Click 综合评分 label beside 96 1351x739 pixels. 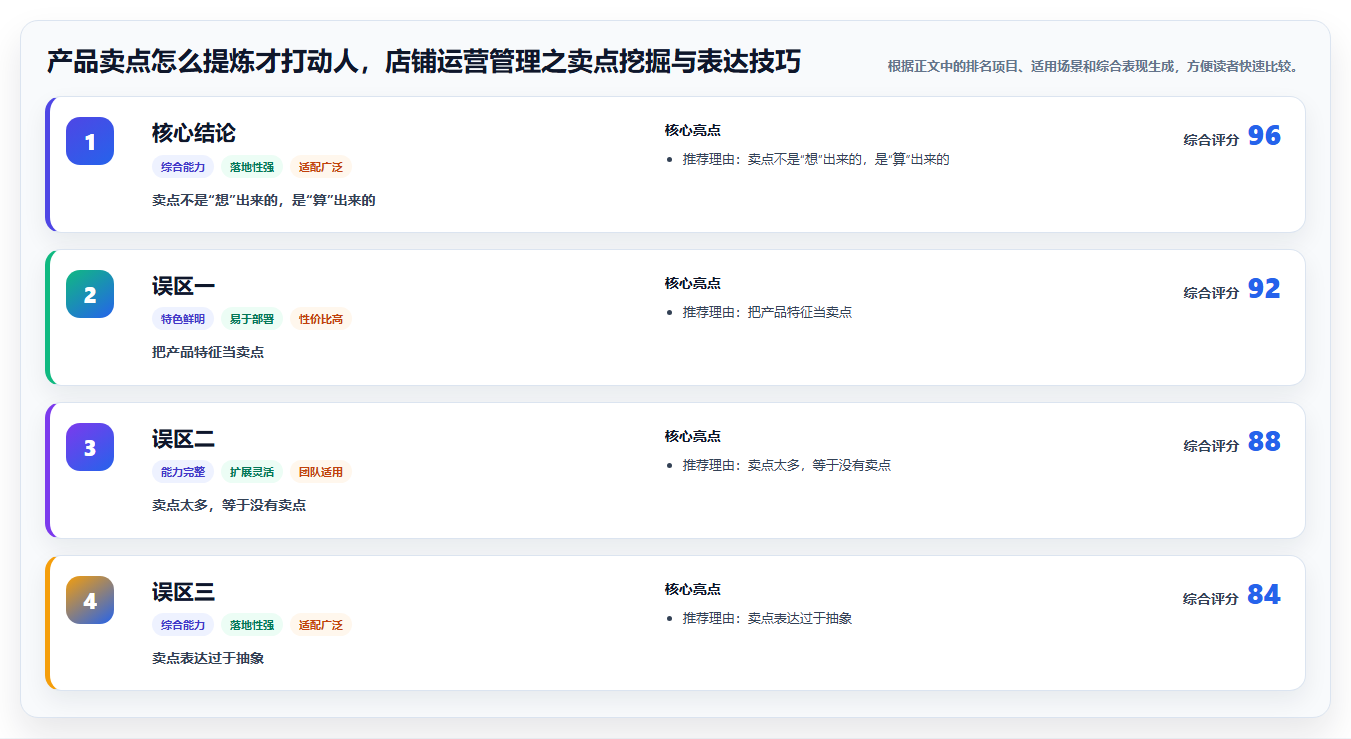pyautogui.click(x=1211, y=140)
